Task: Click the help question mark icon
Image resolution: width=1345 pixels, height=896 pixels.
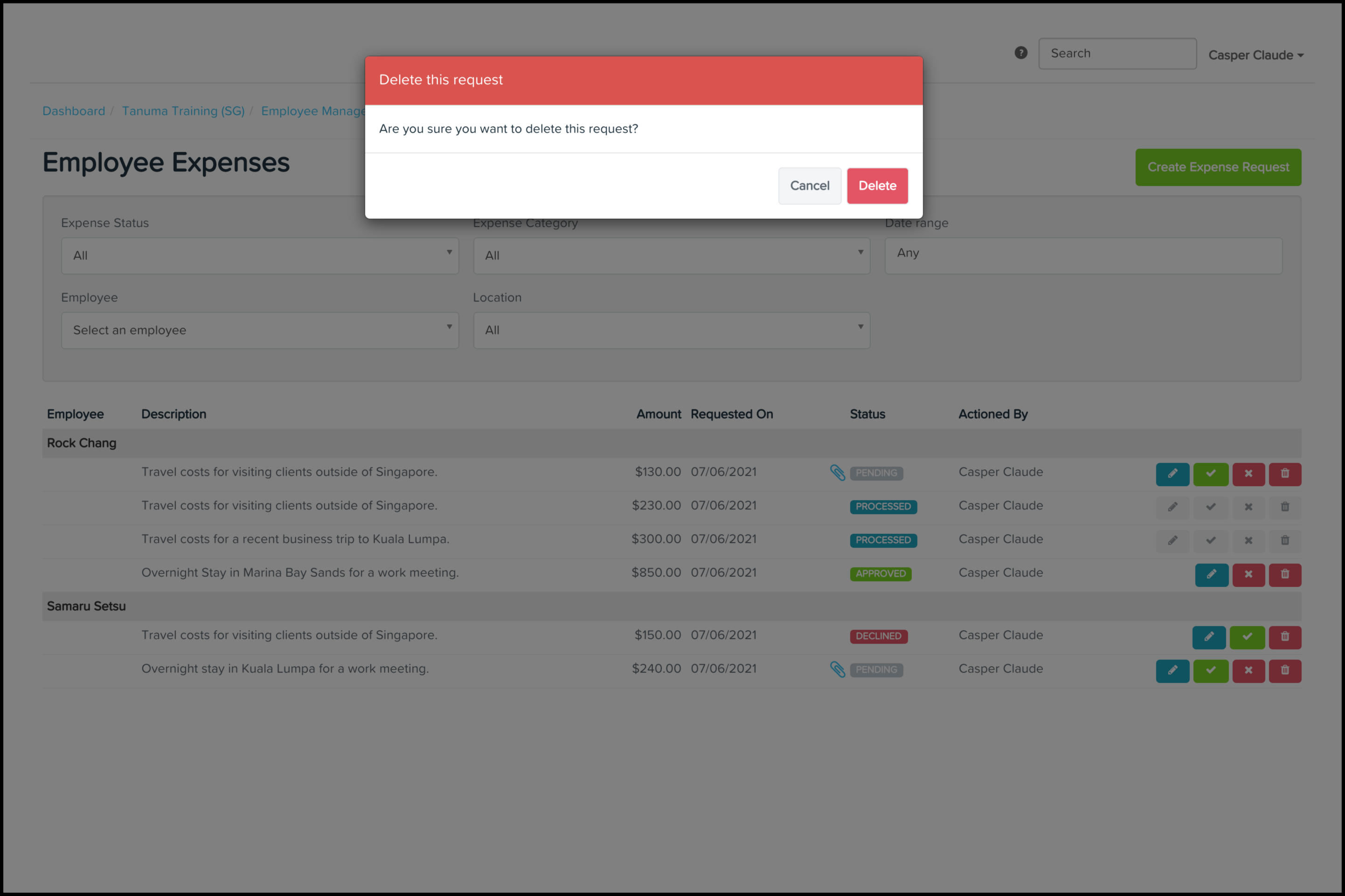Action: 1021,53
